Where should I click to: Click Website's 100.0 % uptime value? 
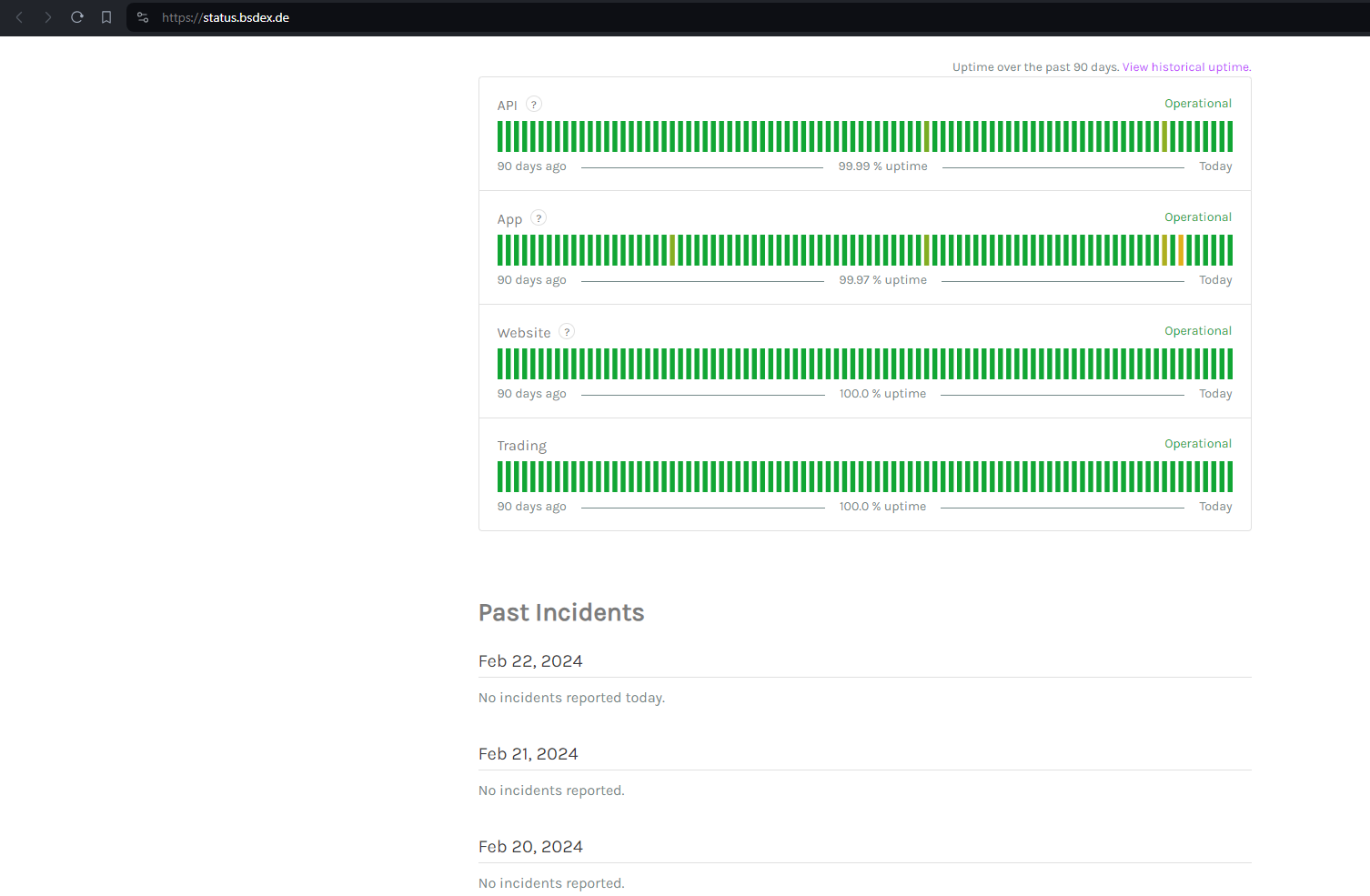click(x=882, y=394)
